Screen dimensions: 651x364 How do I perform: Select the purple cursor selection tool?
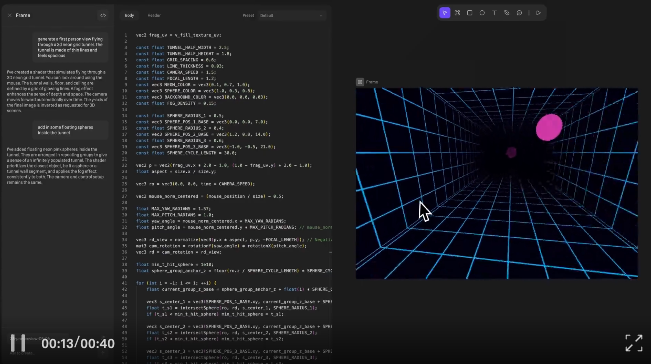tap(445, 13)
